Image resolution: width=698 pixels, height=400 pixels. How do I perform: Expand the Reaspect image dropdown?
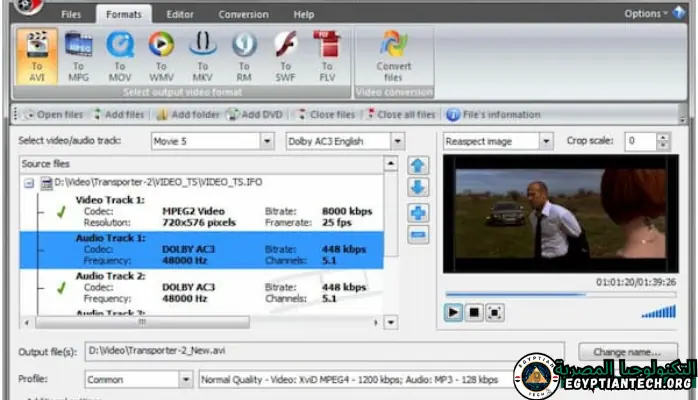tap(545, 142)
